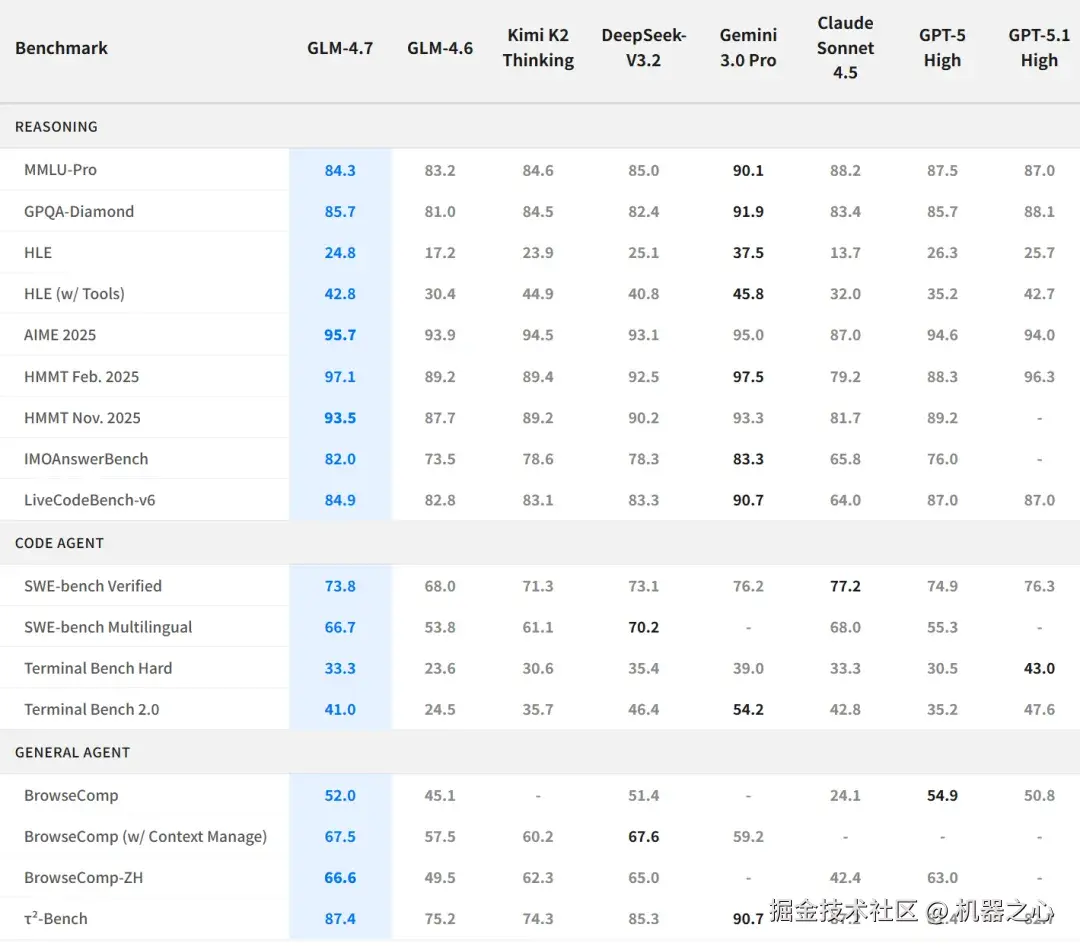Click BrowseComp (w/ Context Manage) row label
Image resolution: width=1080 pixels, height=950 pixels.
tap(145, 836)
